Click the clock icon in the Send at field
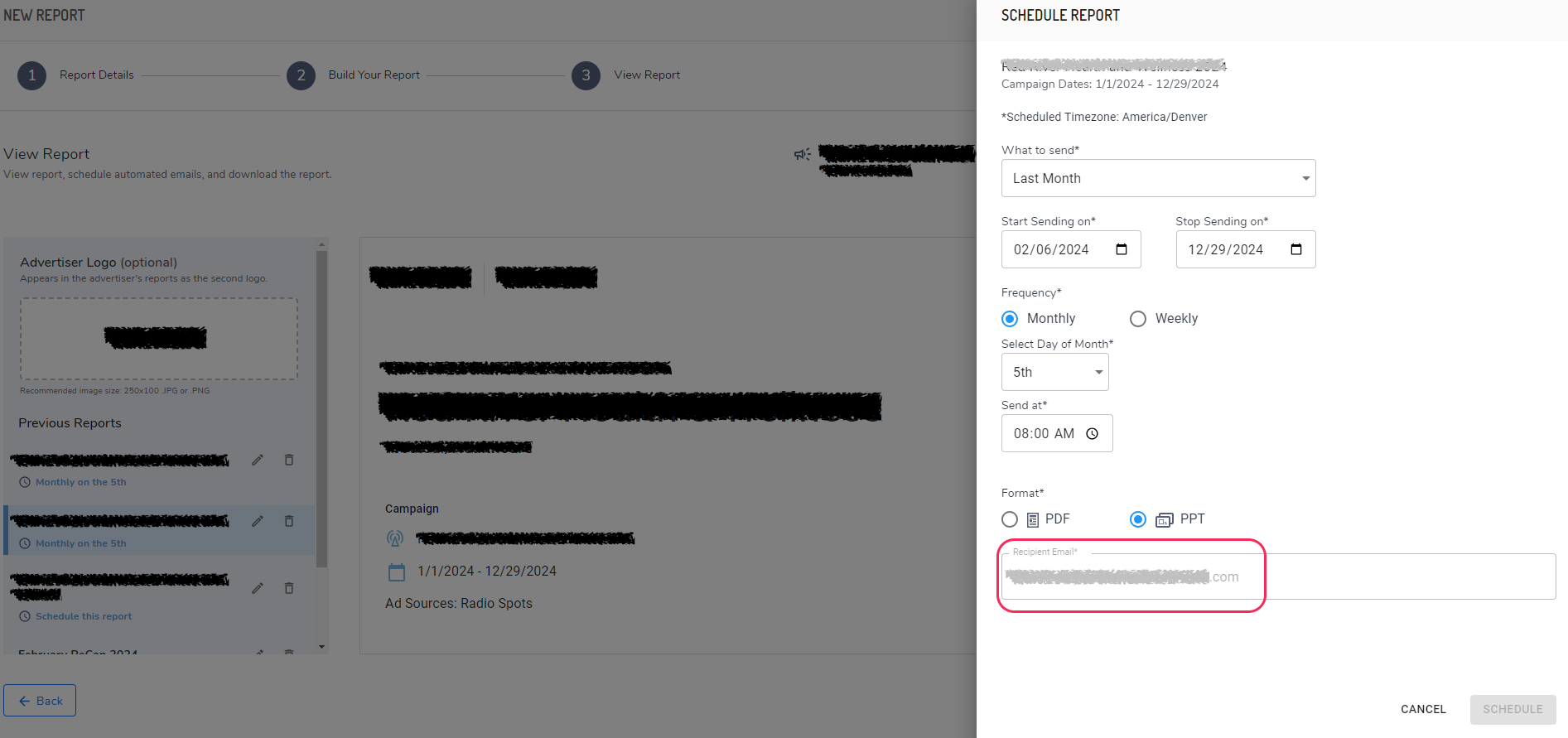Screen dimensions: 1568x738 (x=1093, y=434)
